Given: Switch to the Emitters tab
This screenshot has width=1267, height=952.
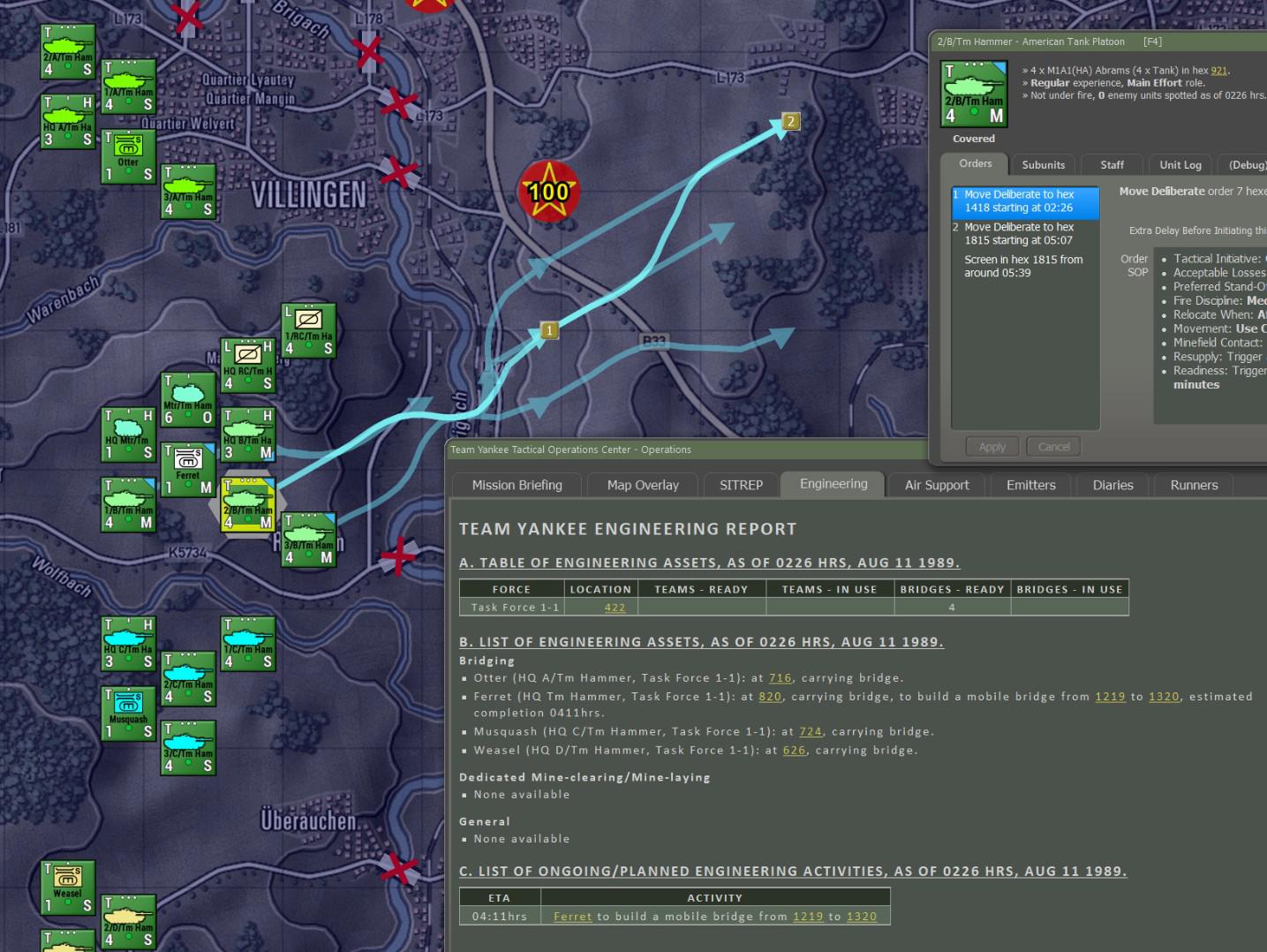Looking at the screenshot, I should 1030,485.
